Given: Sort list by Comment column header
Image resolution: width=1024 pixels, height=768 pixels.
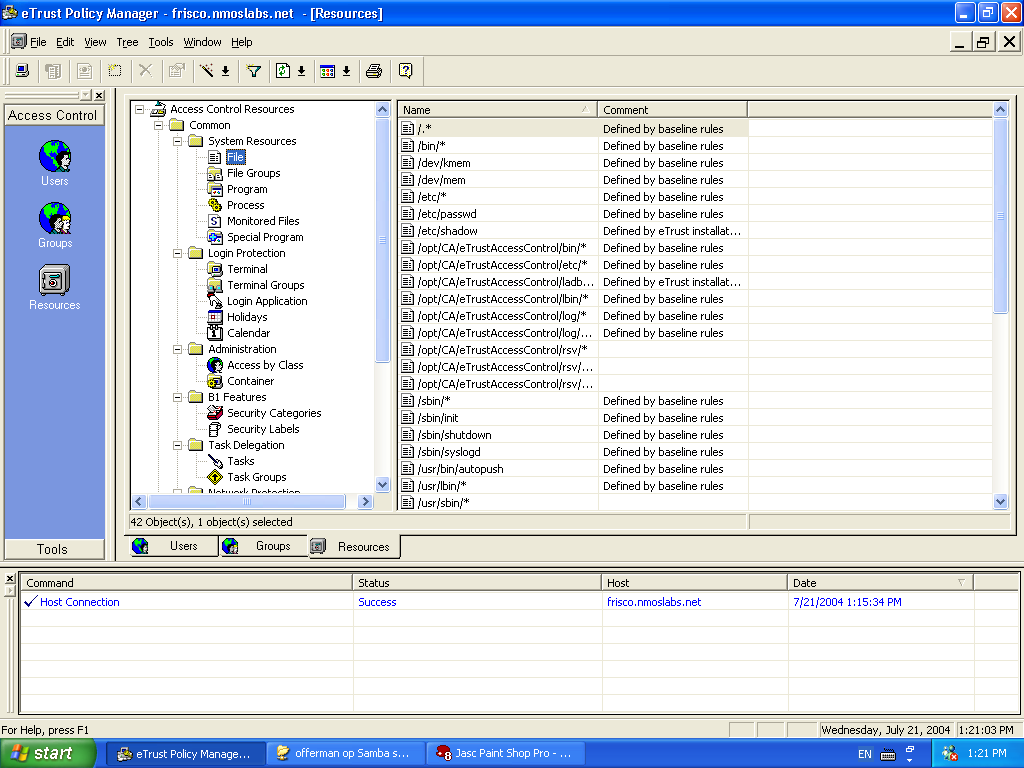Looking at the screenshot, I should pyautogui.click(x=672, y=110).
